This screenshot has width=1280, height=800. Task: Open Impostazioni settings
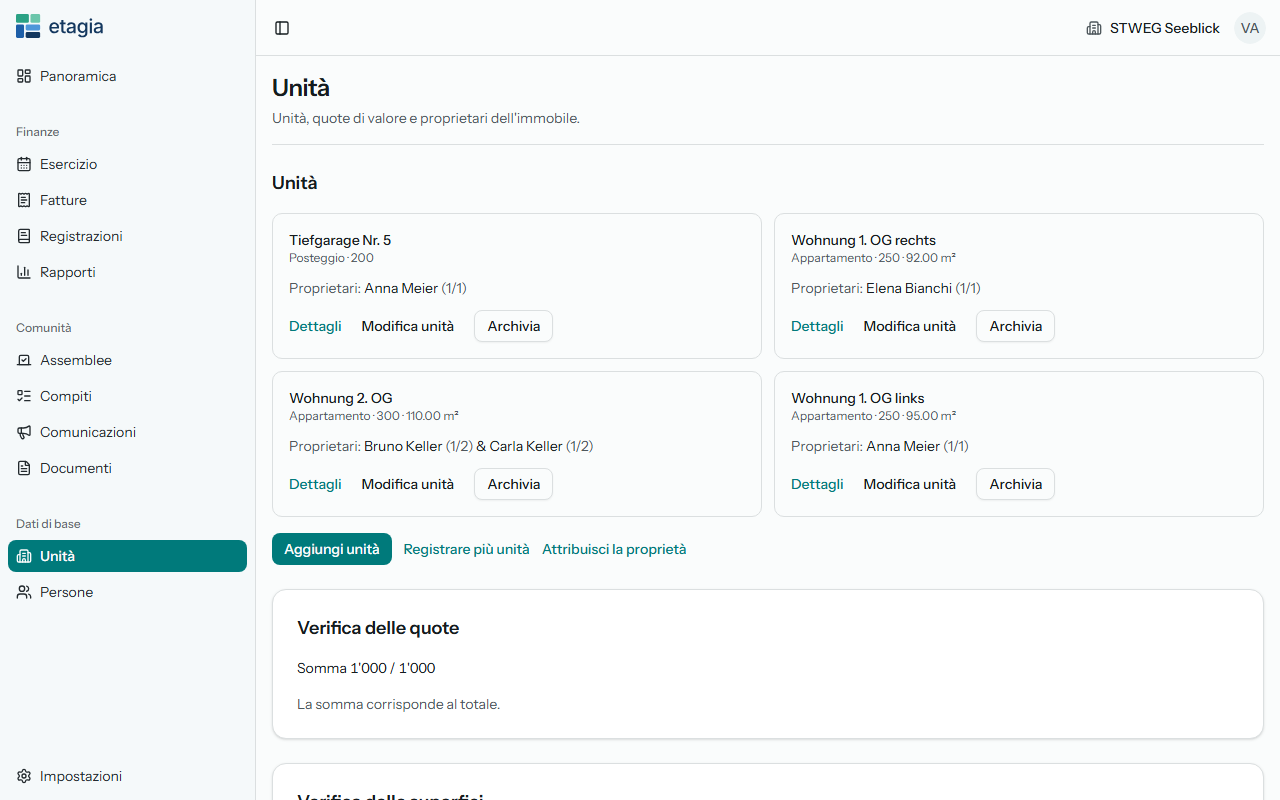(x=128, y=776)
